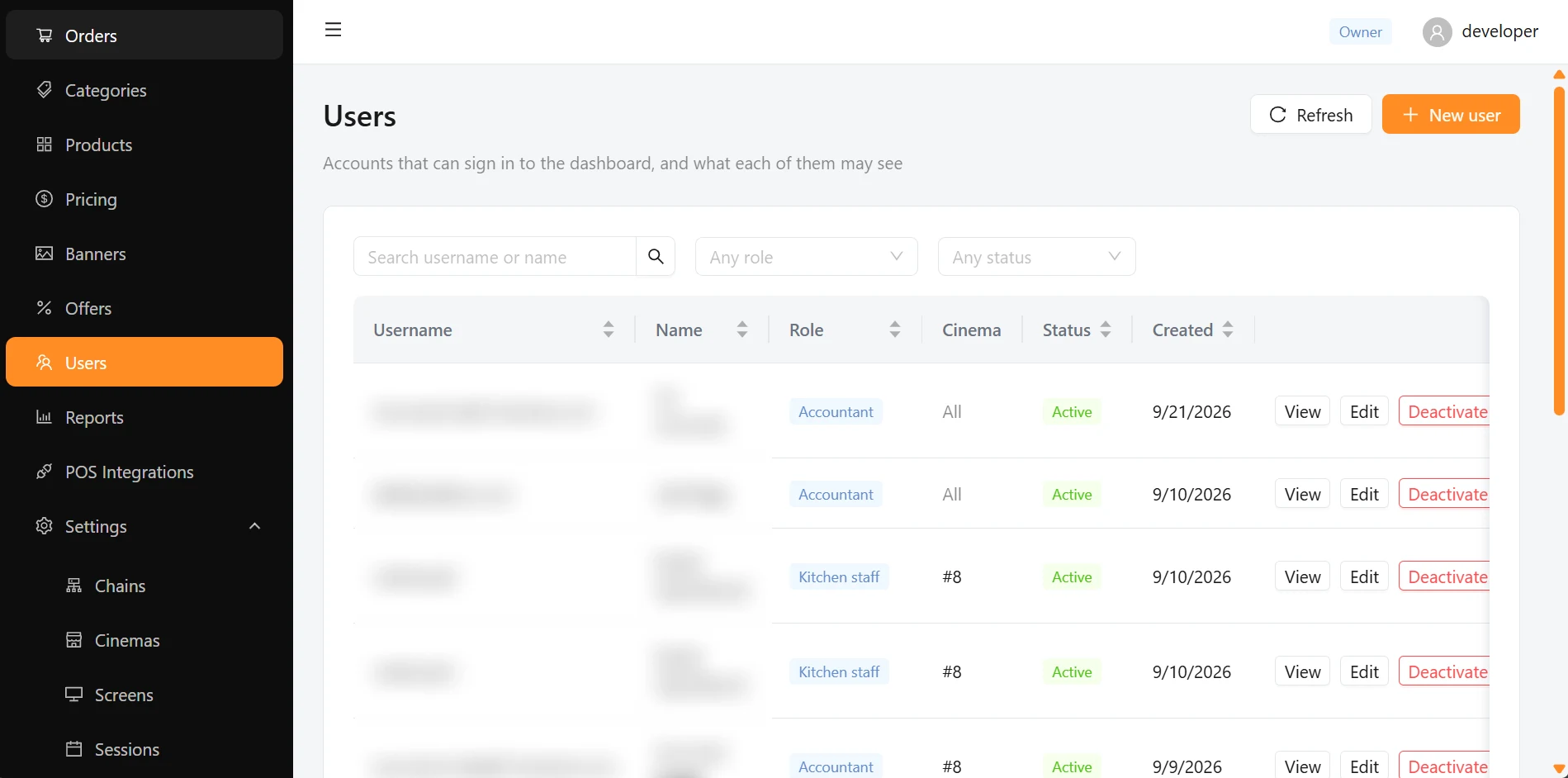
Task: Click the Chains icon under Settings
Action: coord(74,586)
